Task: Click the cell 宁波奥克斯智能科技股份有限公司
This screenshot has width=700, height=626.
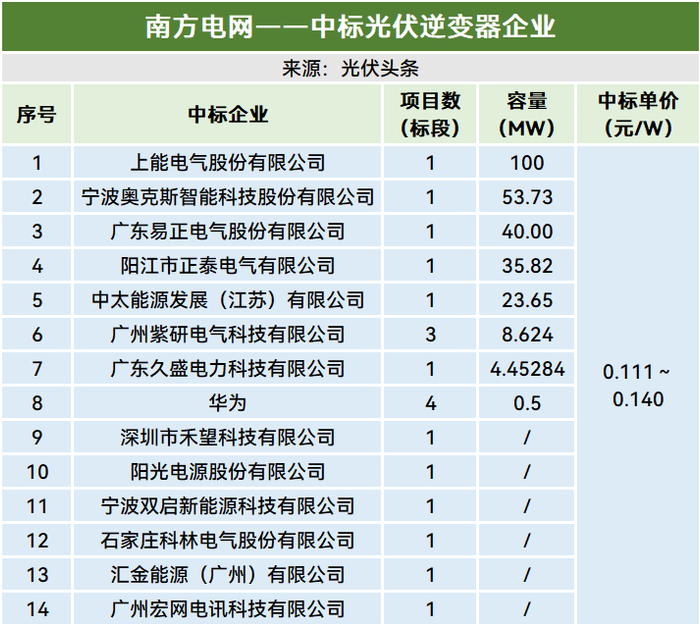Action: tap(228, 197)
